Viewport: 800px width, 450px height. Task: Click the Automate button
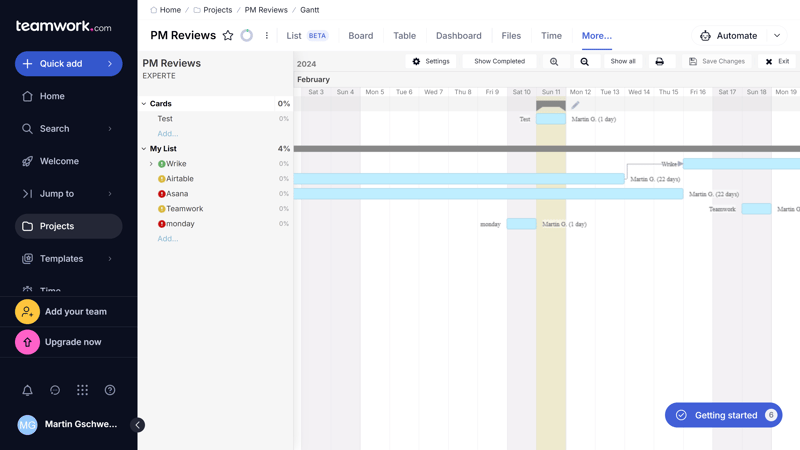tap(729, 36)
